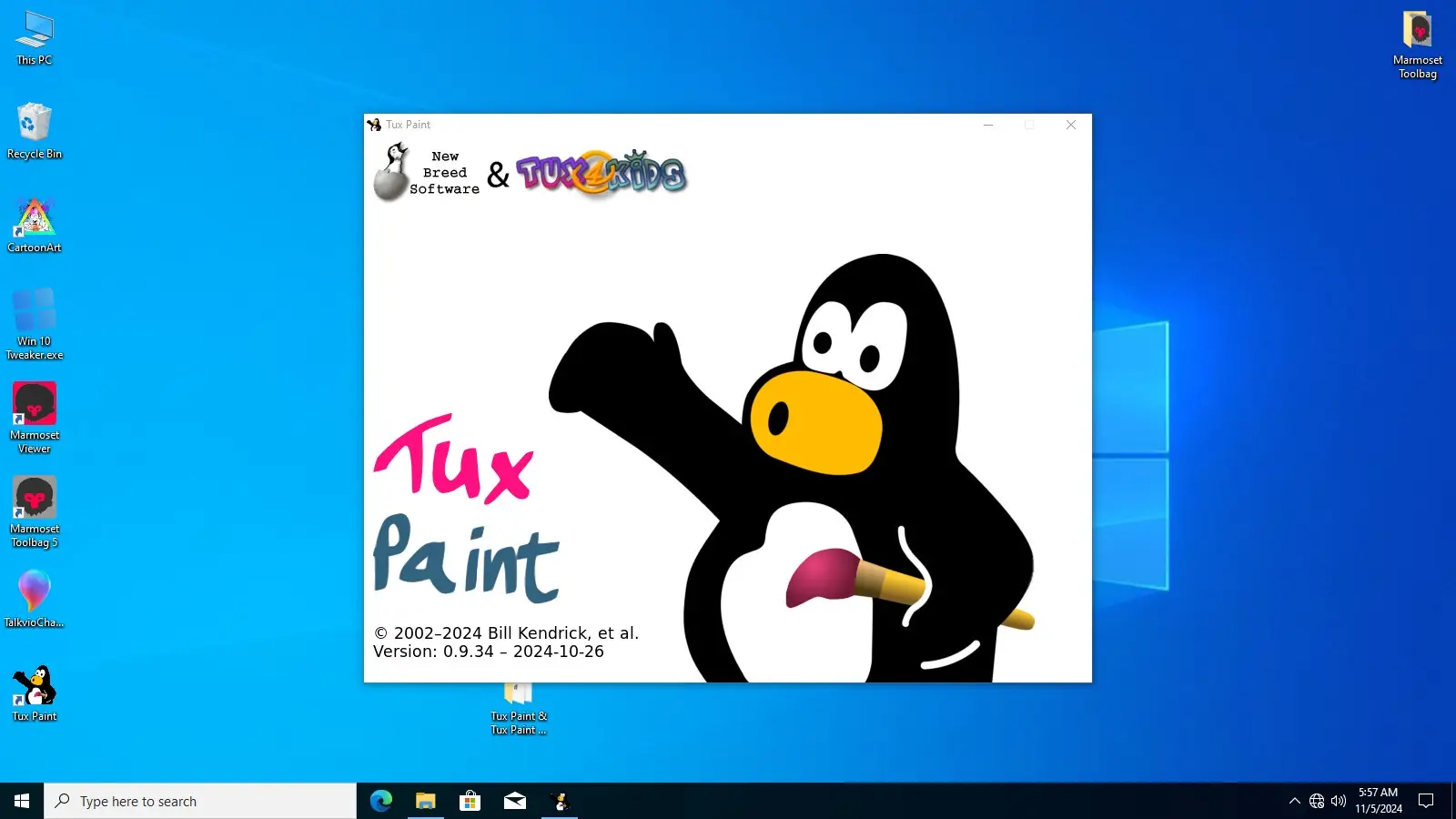The width and height of the screenshot is (1456, 819).
Task: Select the Marmoset Viewer desktop shortcut
Action: pyautogui.click(x=35, y=418)
